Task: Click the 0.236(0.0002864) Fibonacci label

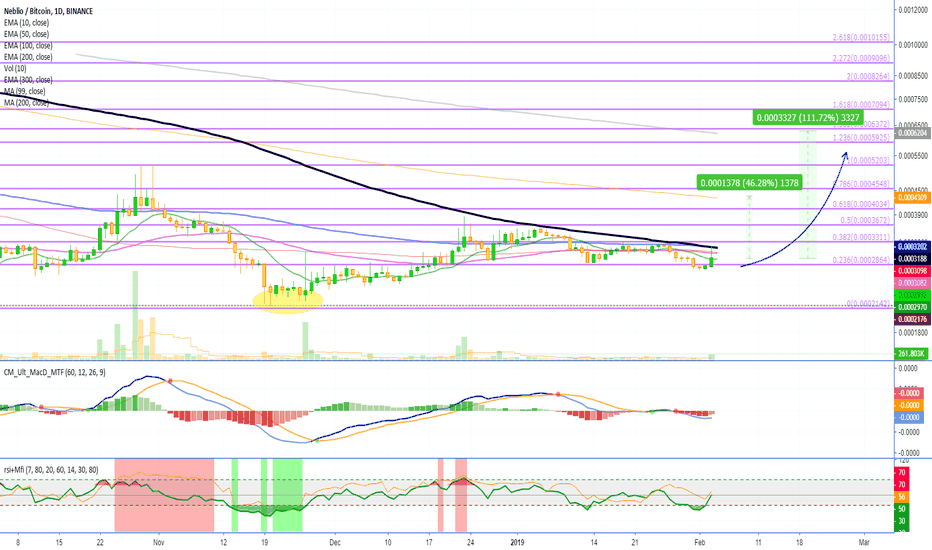Action: (861, 260)
